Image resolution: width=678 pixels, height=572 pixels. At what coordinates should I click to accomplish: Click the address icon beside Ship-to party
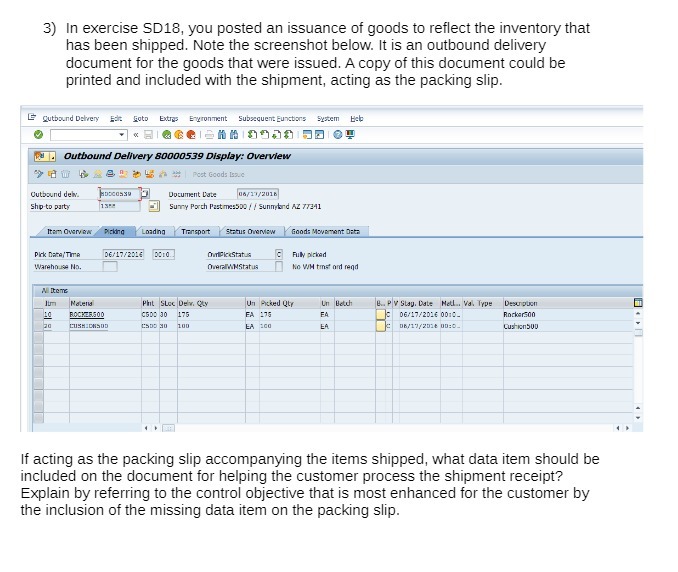pyautogui.click(x=154, y=206)
